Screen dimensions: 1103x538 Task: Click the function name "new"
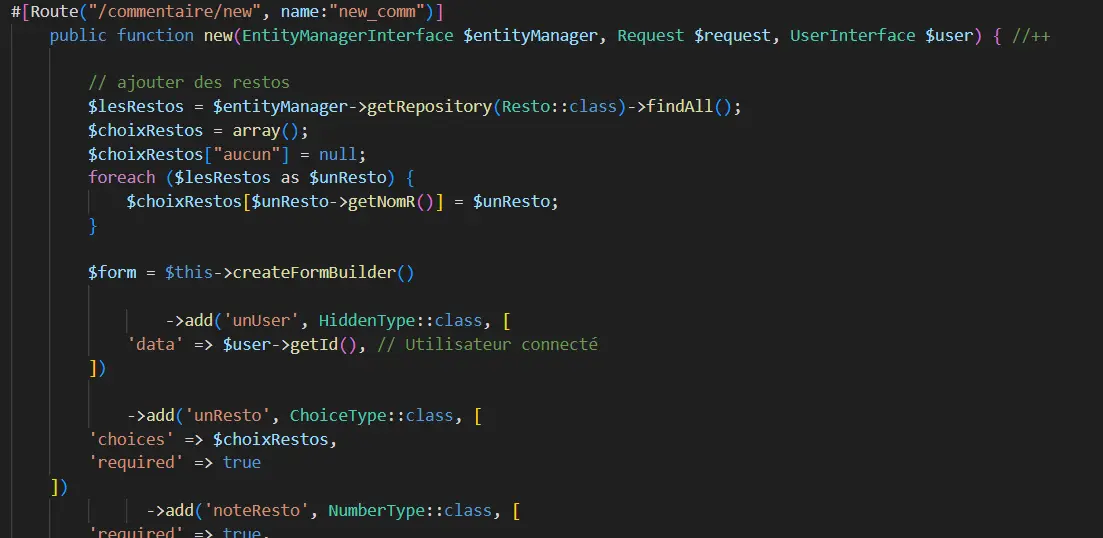[218, 36]
